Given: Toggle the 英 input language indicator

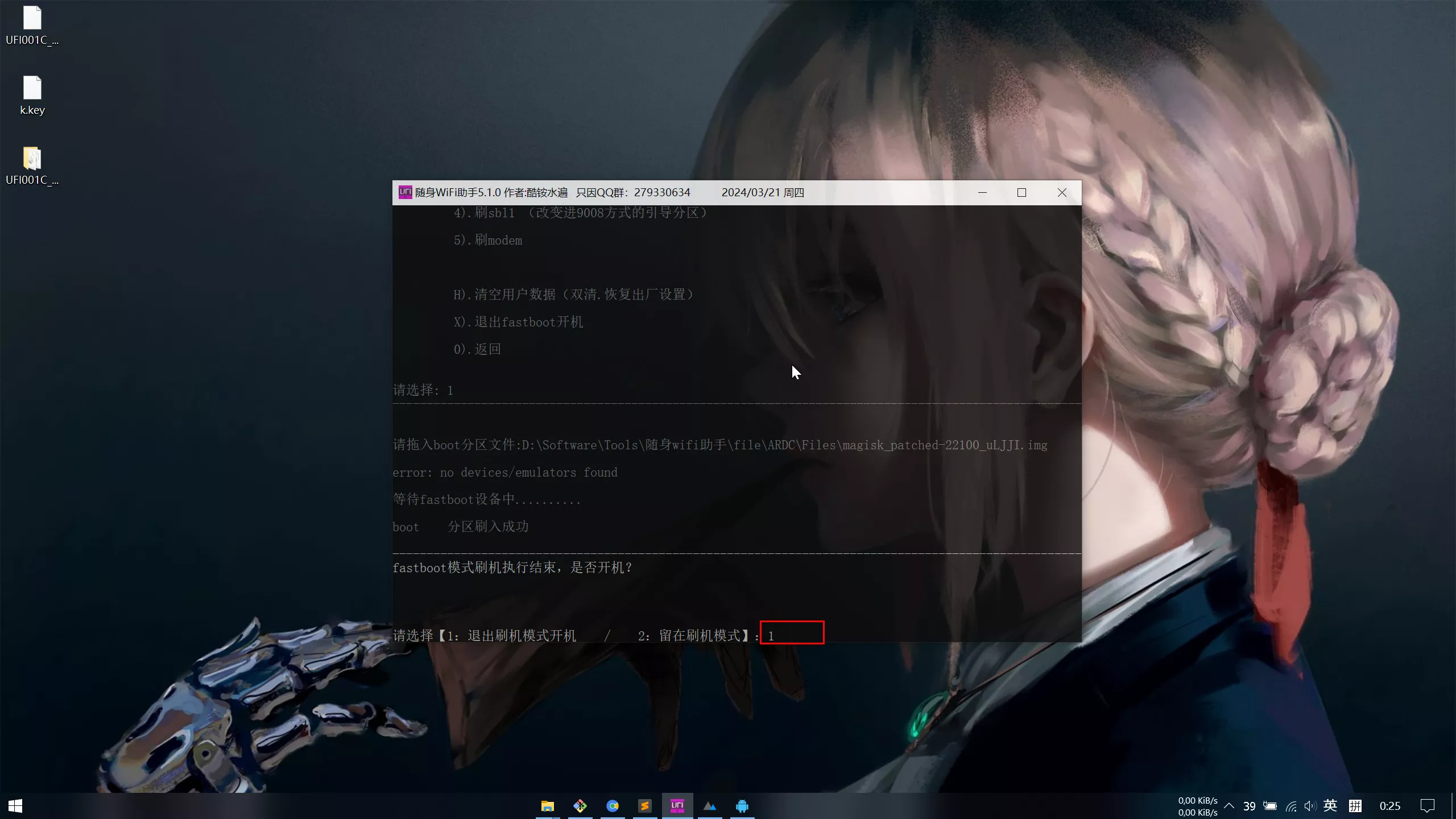Looking at the screenshot, I should point(1330,806).
